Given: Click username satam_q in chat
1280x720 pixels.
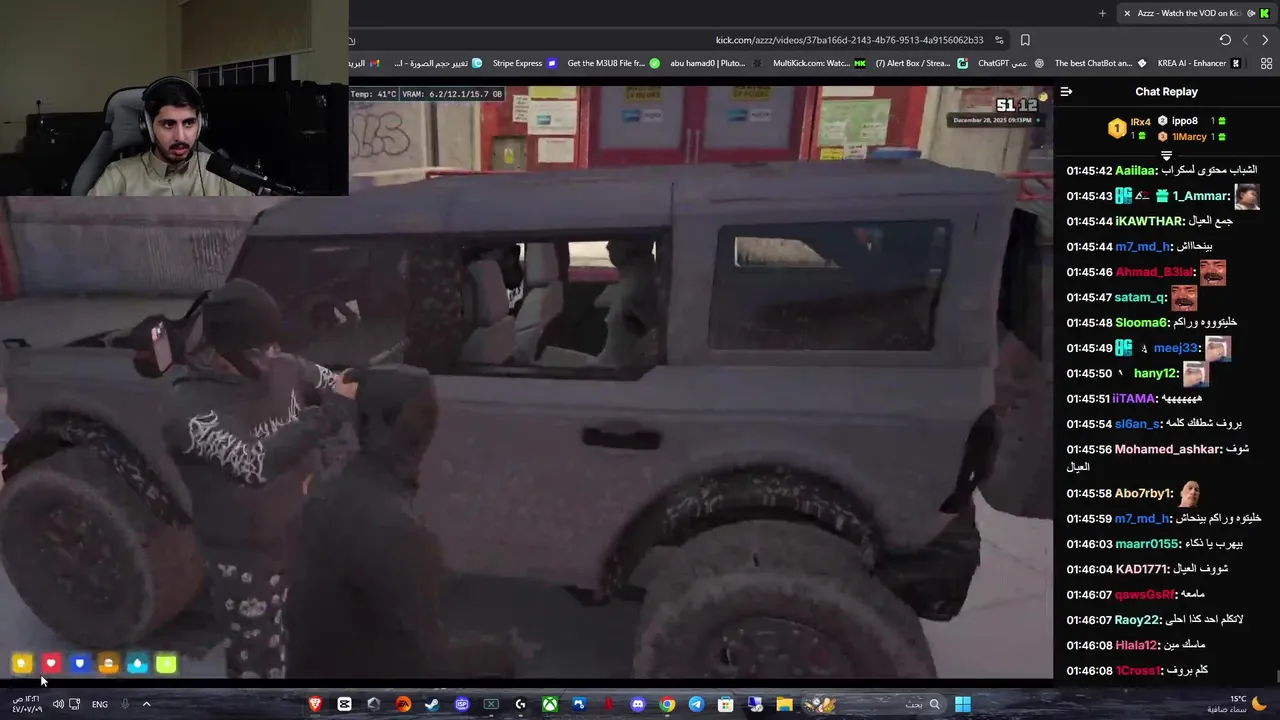Looking at the screenshot, I should (1141, 297).
